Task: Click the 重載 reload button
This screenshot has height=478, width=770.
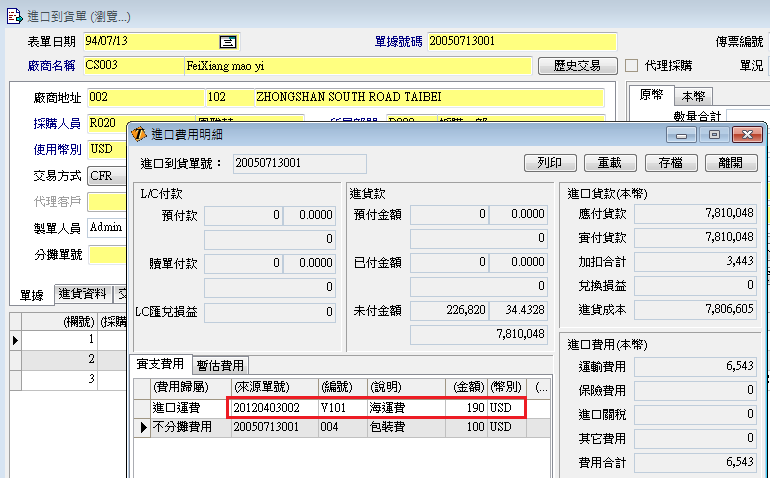Action: click(610, 163)
